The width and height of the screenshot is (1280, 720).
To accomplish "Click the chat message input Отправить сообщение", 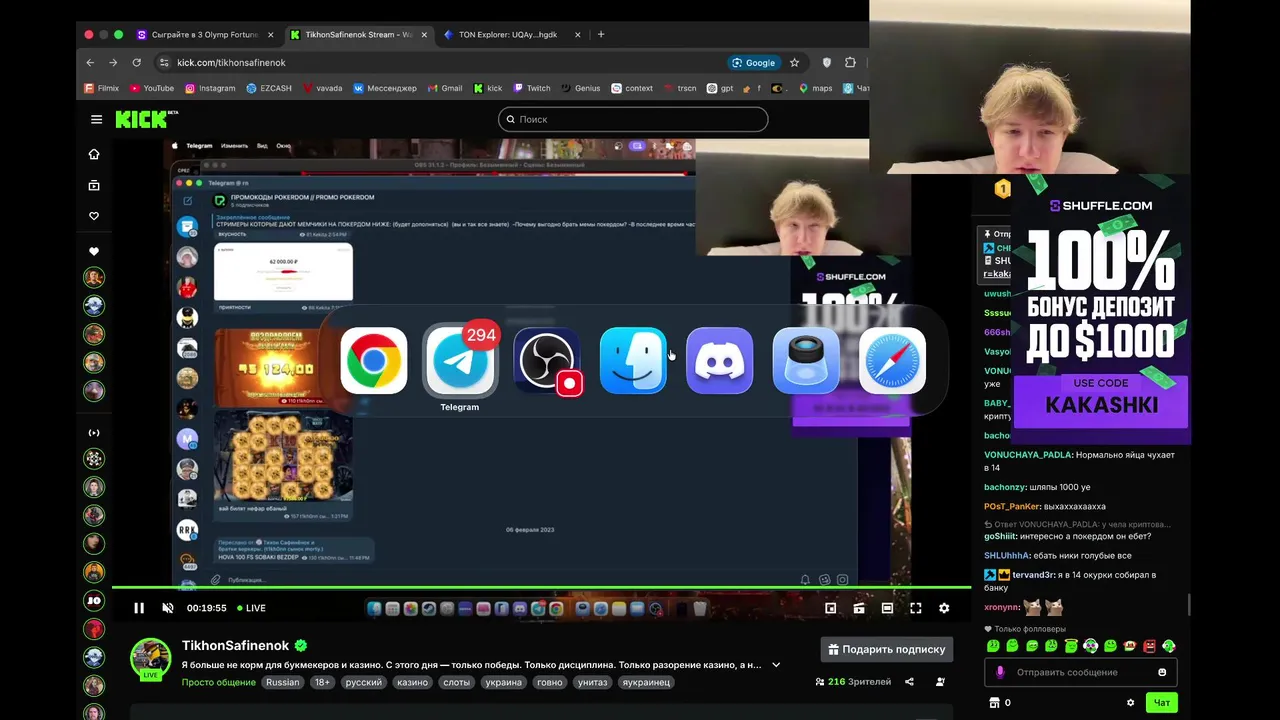I will click(1080, 672).
